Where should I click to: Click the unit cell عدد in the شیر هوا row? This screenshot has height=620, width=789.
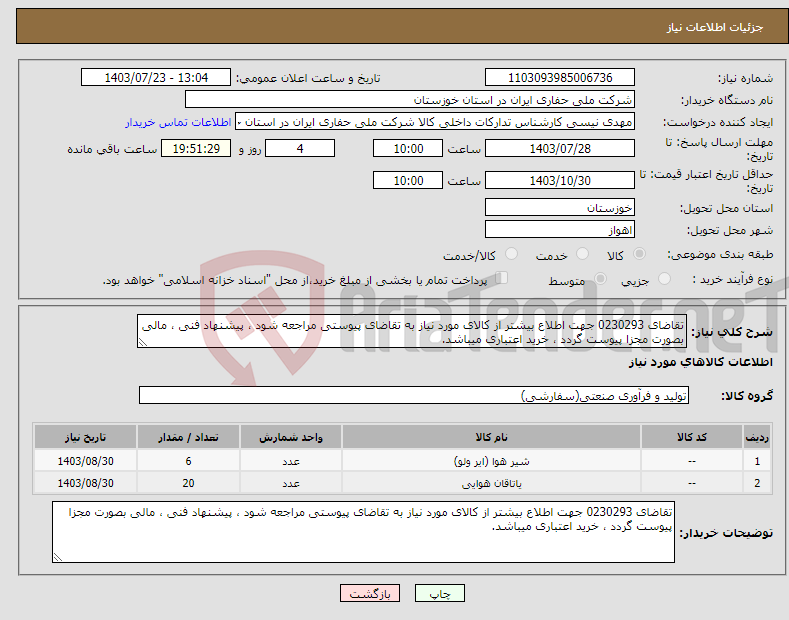coord(291,461)
